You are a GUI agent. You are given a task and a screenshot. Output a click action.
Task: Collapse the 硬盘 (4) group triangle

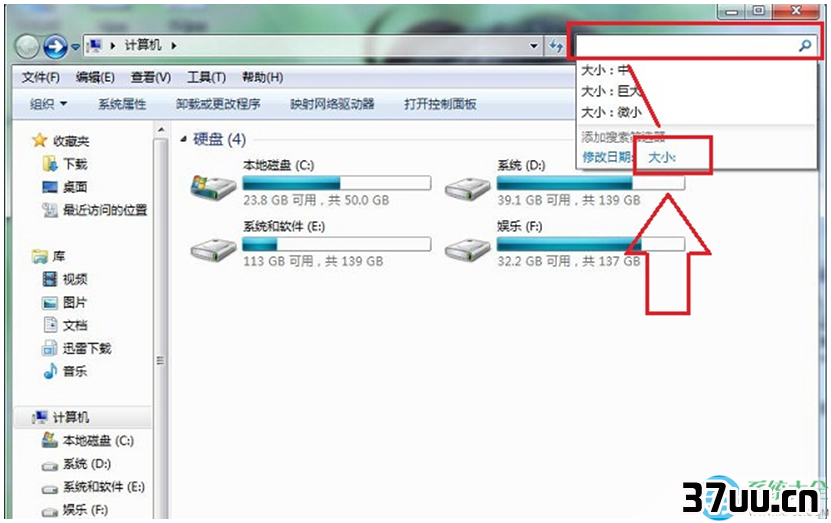tap(183, 139)
